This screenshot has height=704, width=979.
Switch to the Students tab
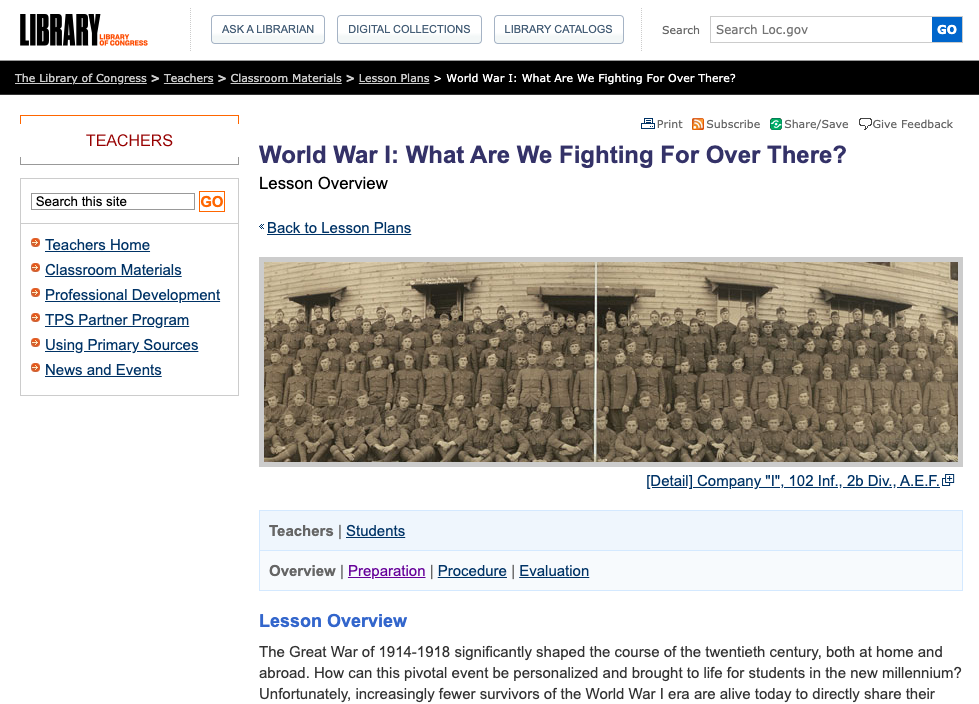(x=375, y=531)
